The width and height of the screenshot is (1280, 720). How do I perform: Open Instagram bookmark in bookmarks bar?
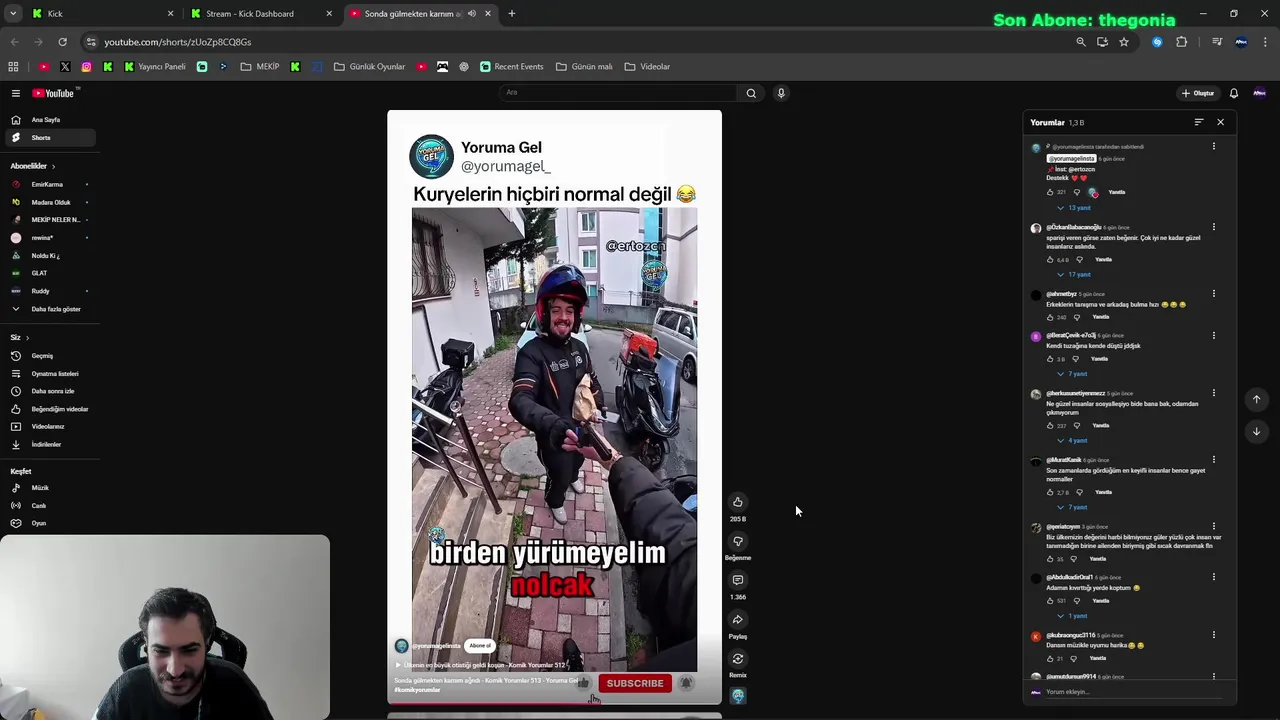(x=87, y=67)
